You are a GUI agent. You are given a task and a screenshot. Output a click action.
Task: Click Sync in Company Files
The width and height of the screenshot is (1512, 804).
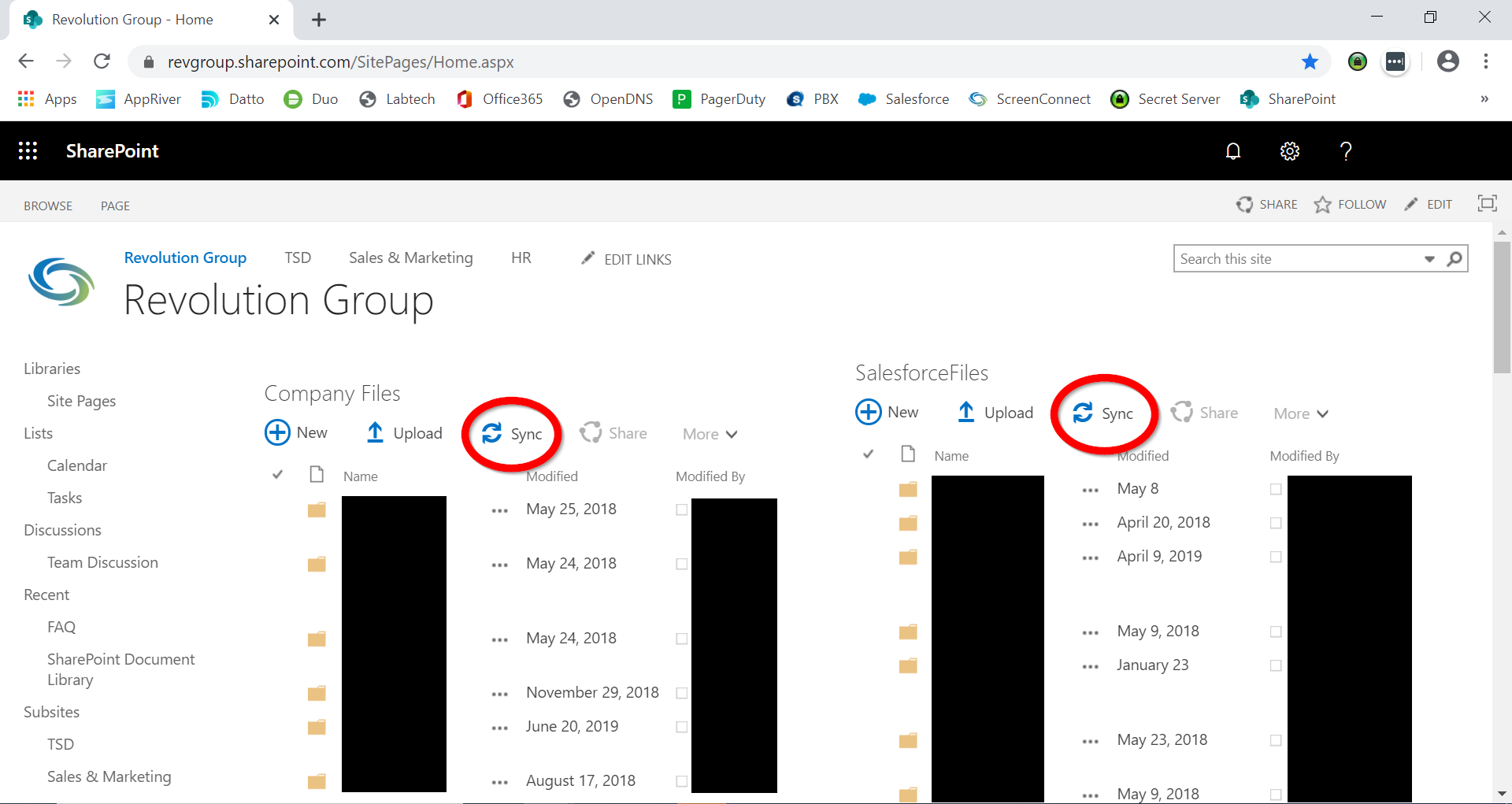click(512, 434)
